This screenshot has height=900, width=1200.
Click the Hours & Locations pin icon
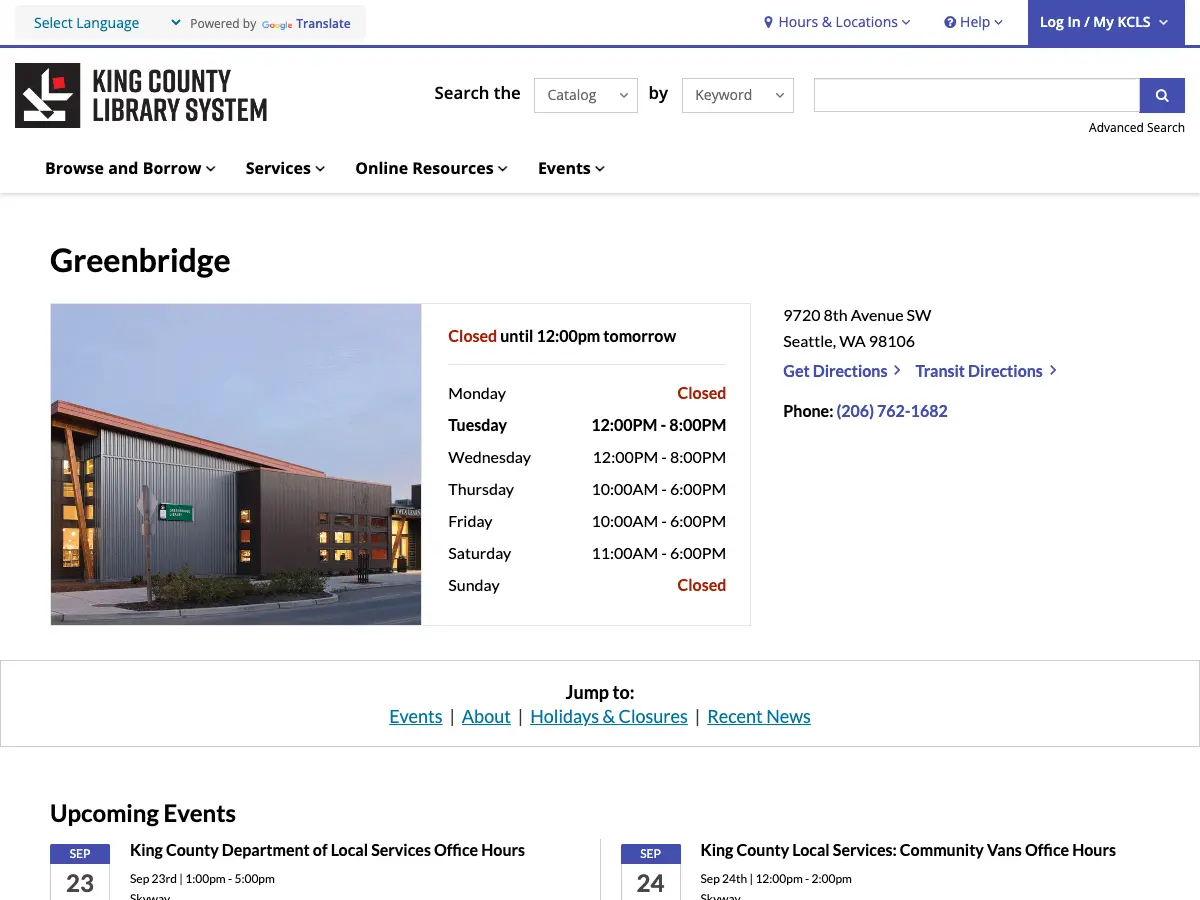click(769, 22)
